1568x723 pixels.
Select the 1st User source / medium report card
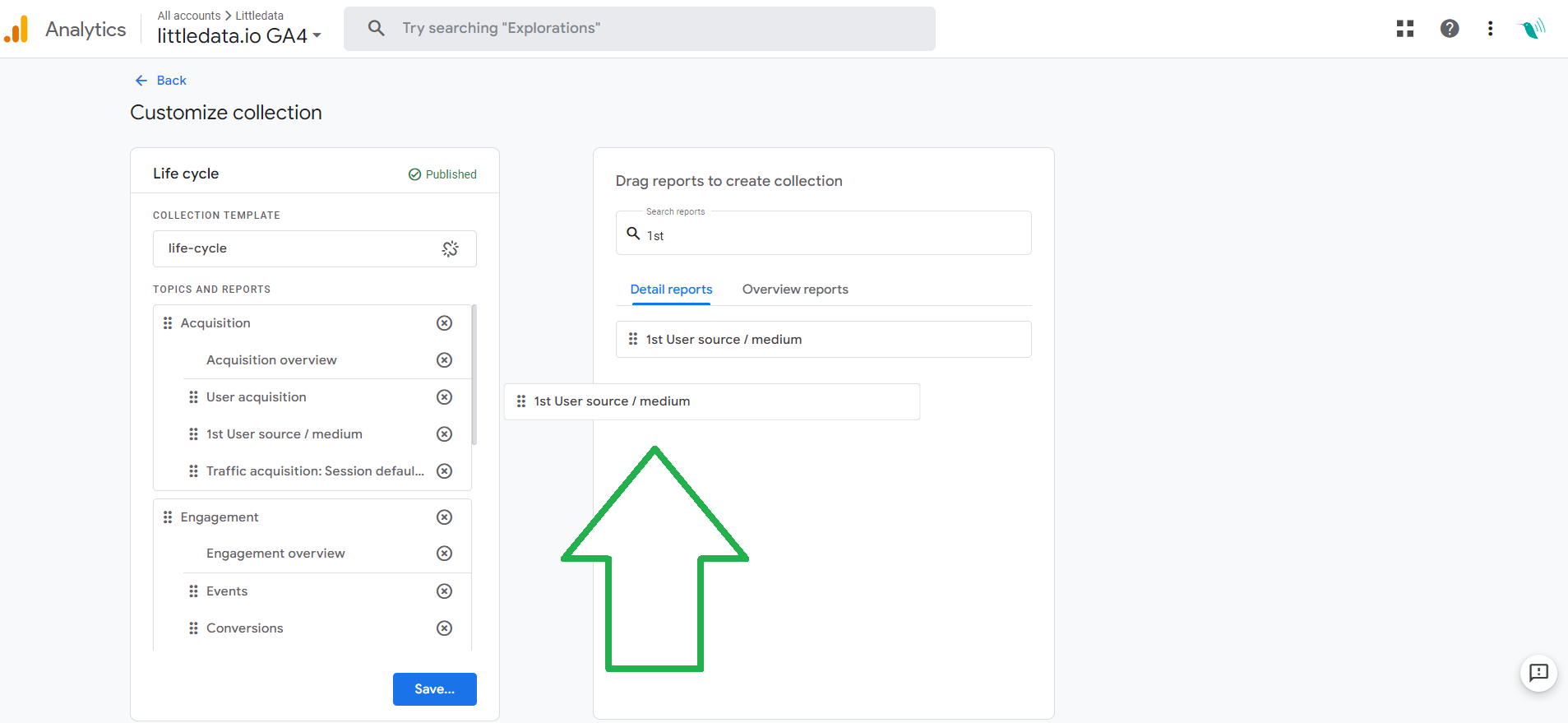[x=823, y=339]
